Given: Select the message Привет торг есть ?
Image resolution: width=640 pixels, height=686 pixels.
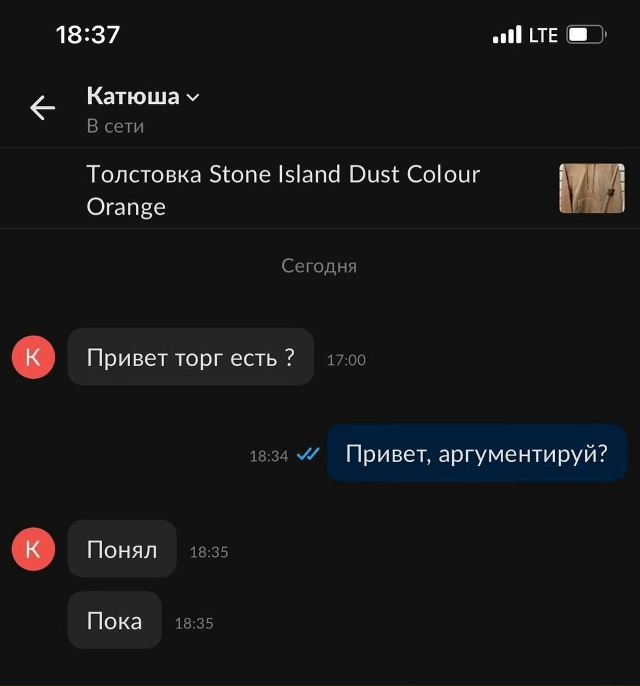Looking at the screenshot, I should [x=191, y=357].
